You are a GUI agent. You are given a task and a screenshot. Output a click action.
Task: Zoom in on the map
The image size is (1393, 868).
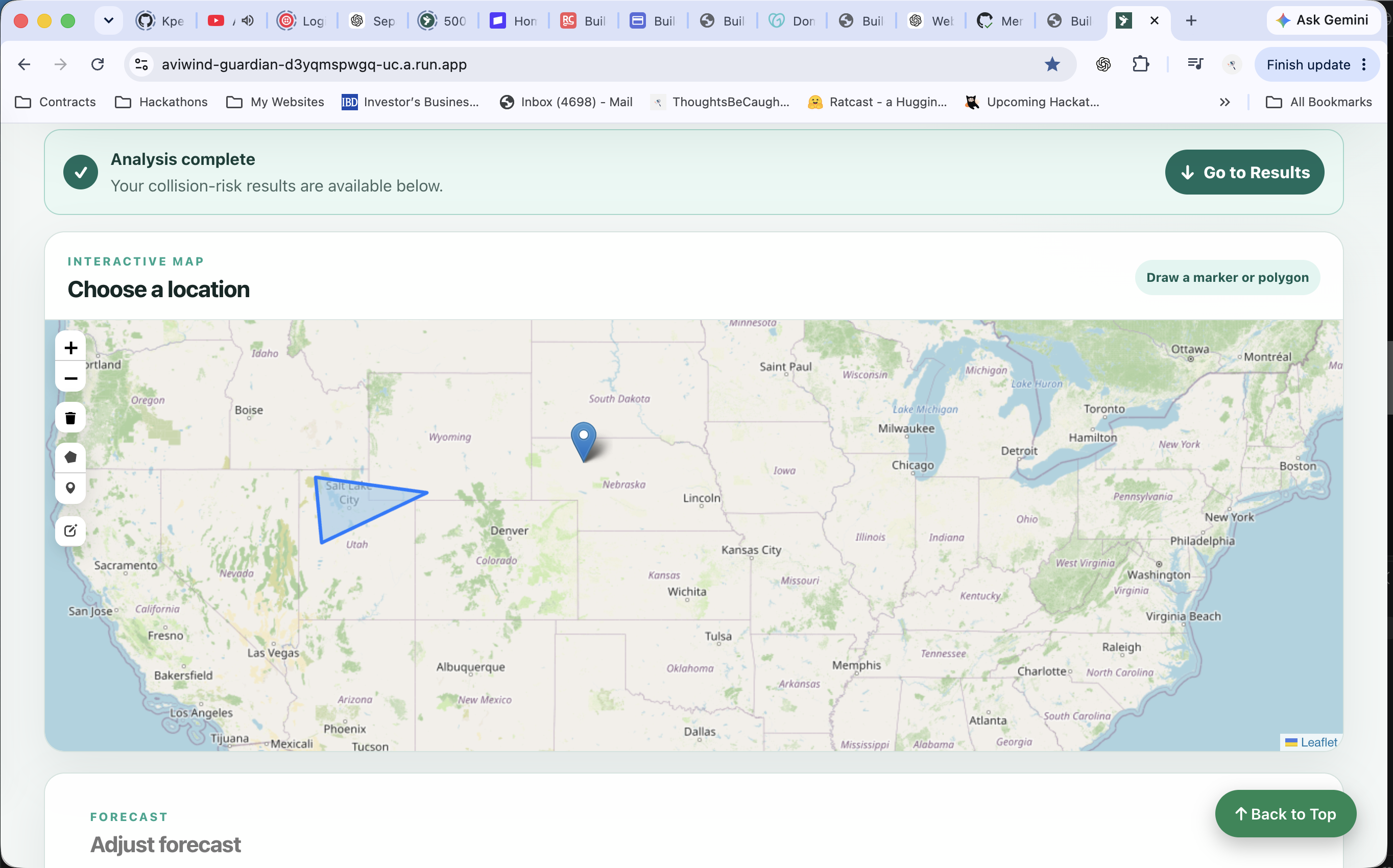[x=70, y=347]
